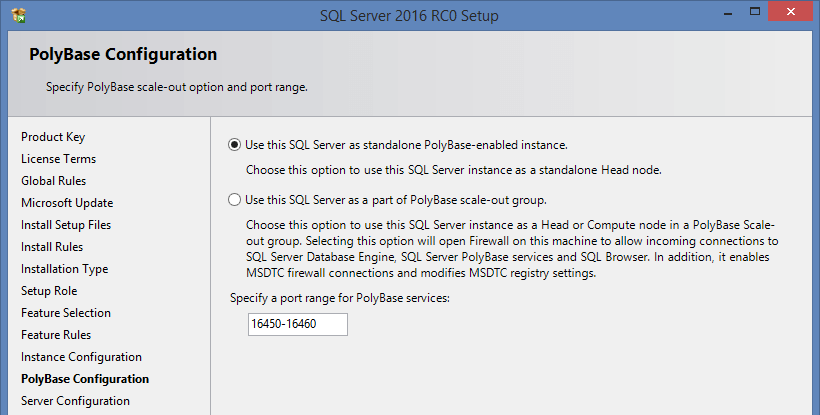Click the PolyBase services port range field
This screenshot has height=415, width=820.
298,324
